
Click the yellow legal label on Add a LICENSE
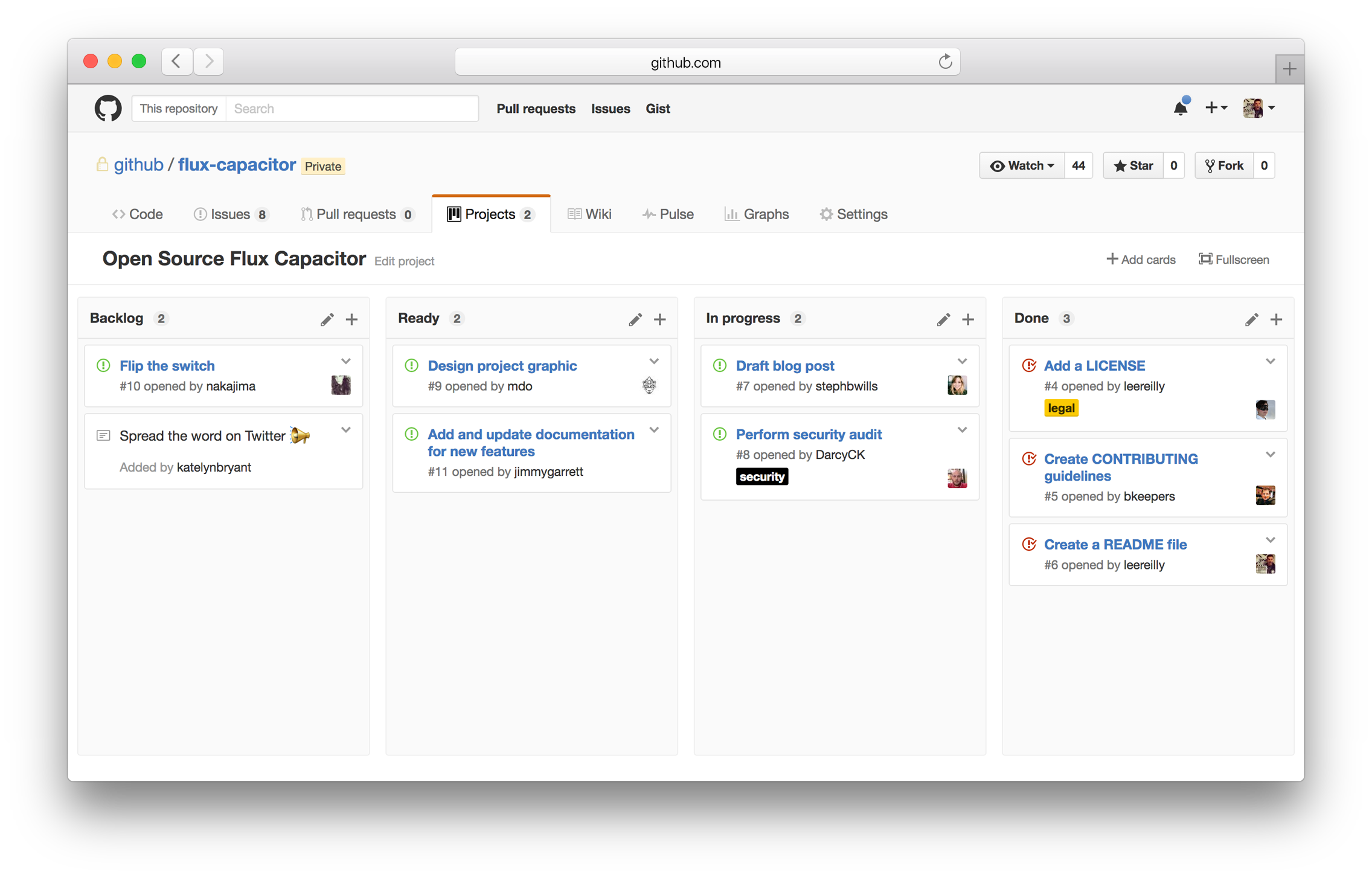(x=1061, y=408)
